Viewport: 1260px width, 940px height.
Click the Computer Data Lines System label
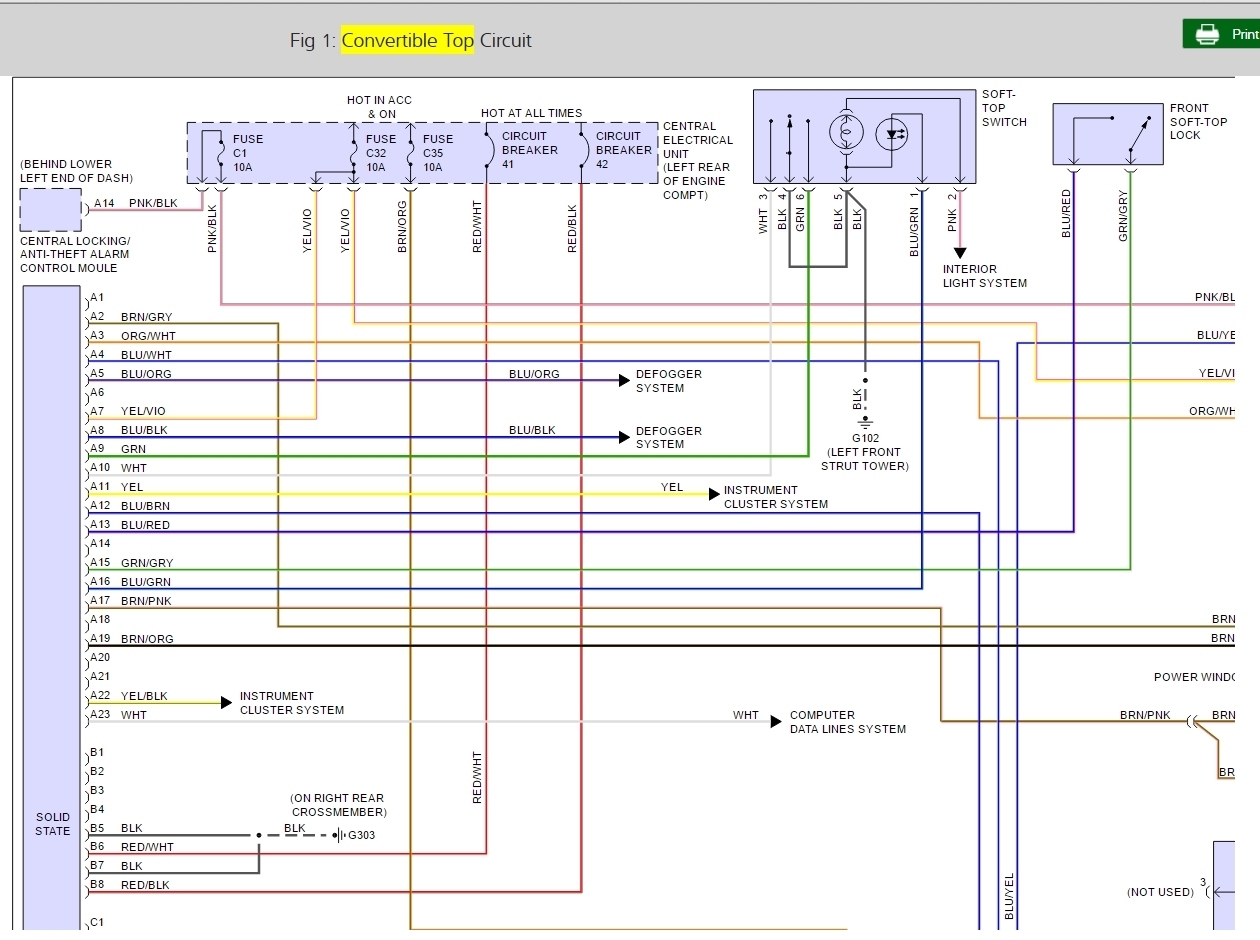click(848, 722)
